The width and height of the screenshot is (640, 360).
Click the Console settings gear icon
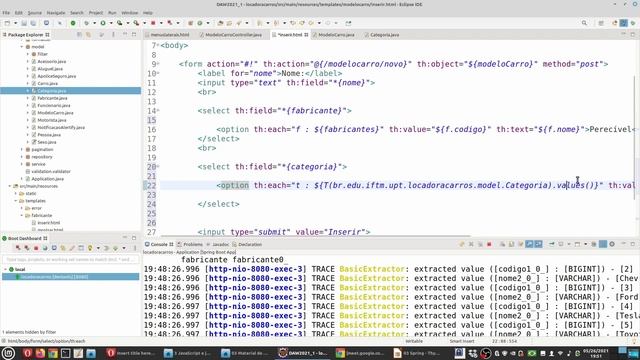point(611,244)
